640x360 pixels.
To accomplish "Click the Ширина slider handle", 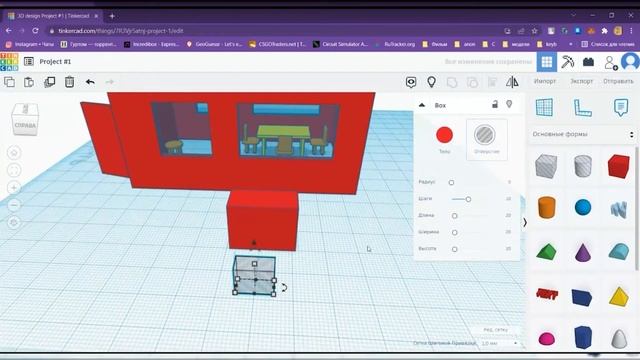I will (x=455, y=233).
